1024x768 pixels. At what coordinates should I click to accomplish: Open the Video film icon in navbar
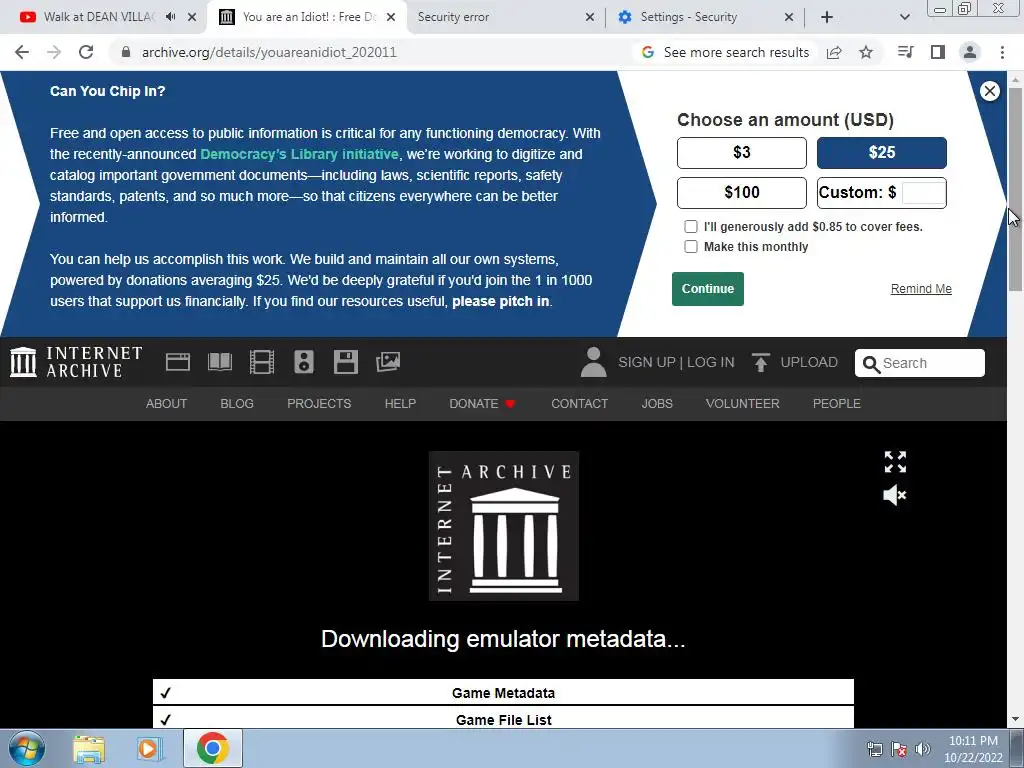click(262, 362)
